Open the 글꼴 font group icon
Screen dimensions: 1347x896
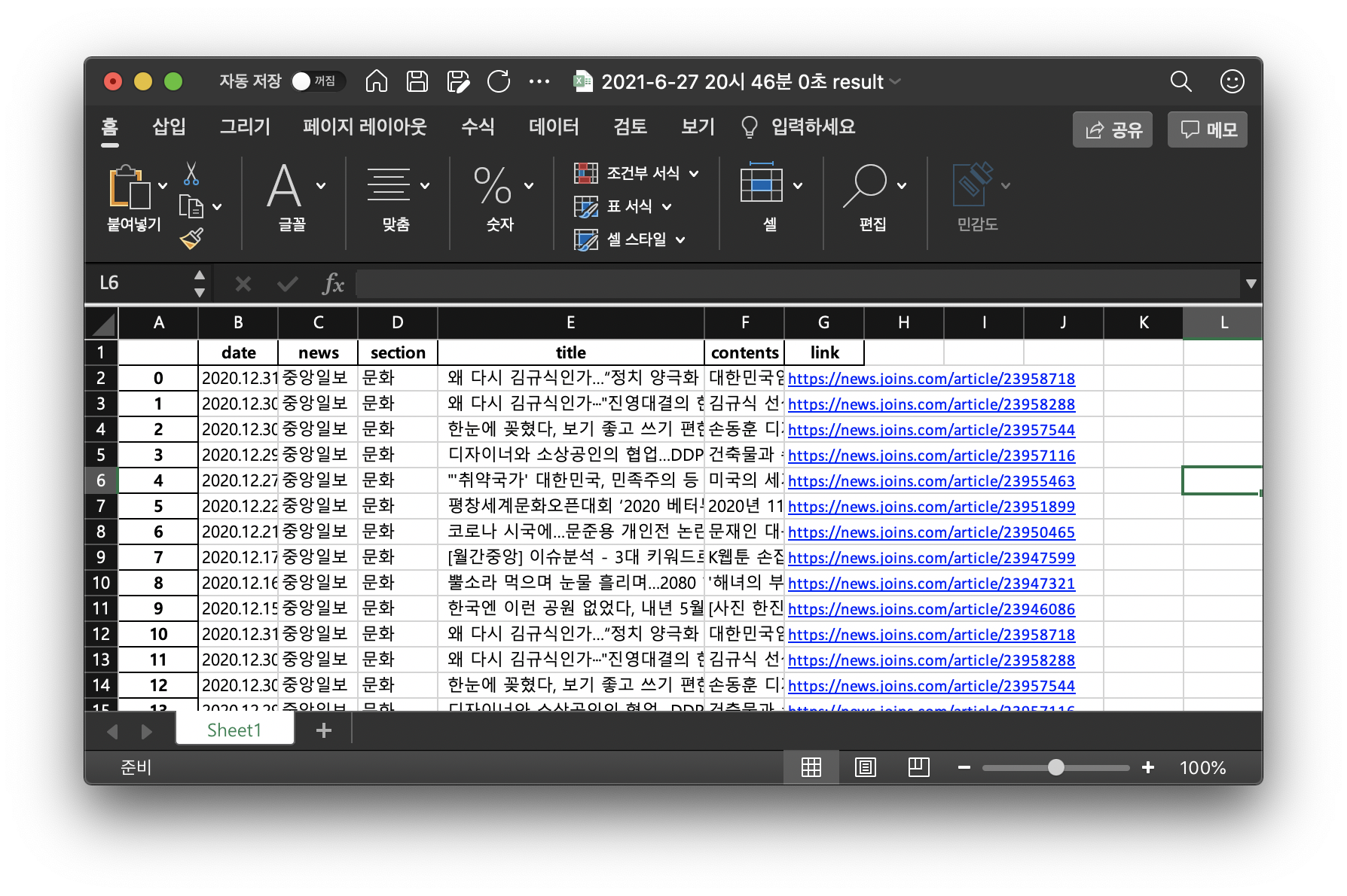tap(285, 185)
